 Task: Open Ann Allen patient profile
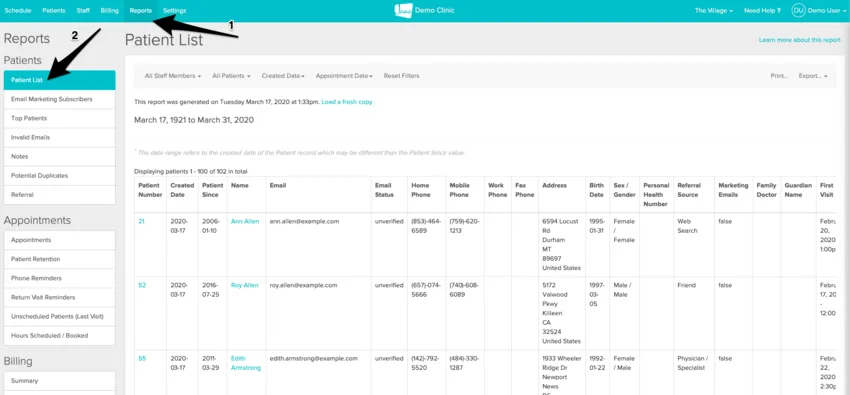pyautogui.click(x=245, y=221)
